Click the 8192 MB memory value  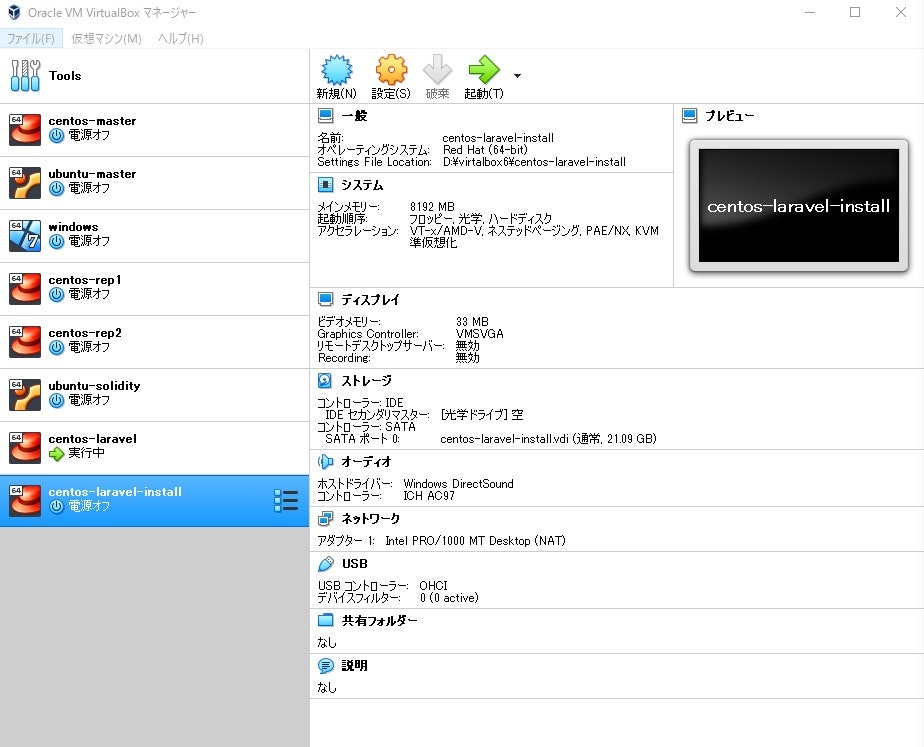tap(432, 207)
